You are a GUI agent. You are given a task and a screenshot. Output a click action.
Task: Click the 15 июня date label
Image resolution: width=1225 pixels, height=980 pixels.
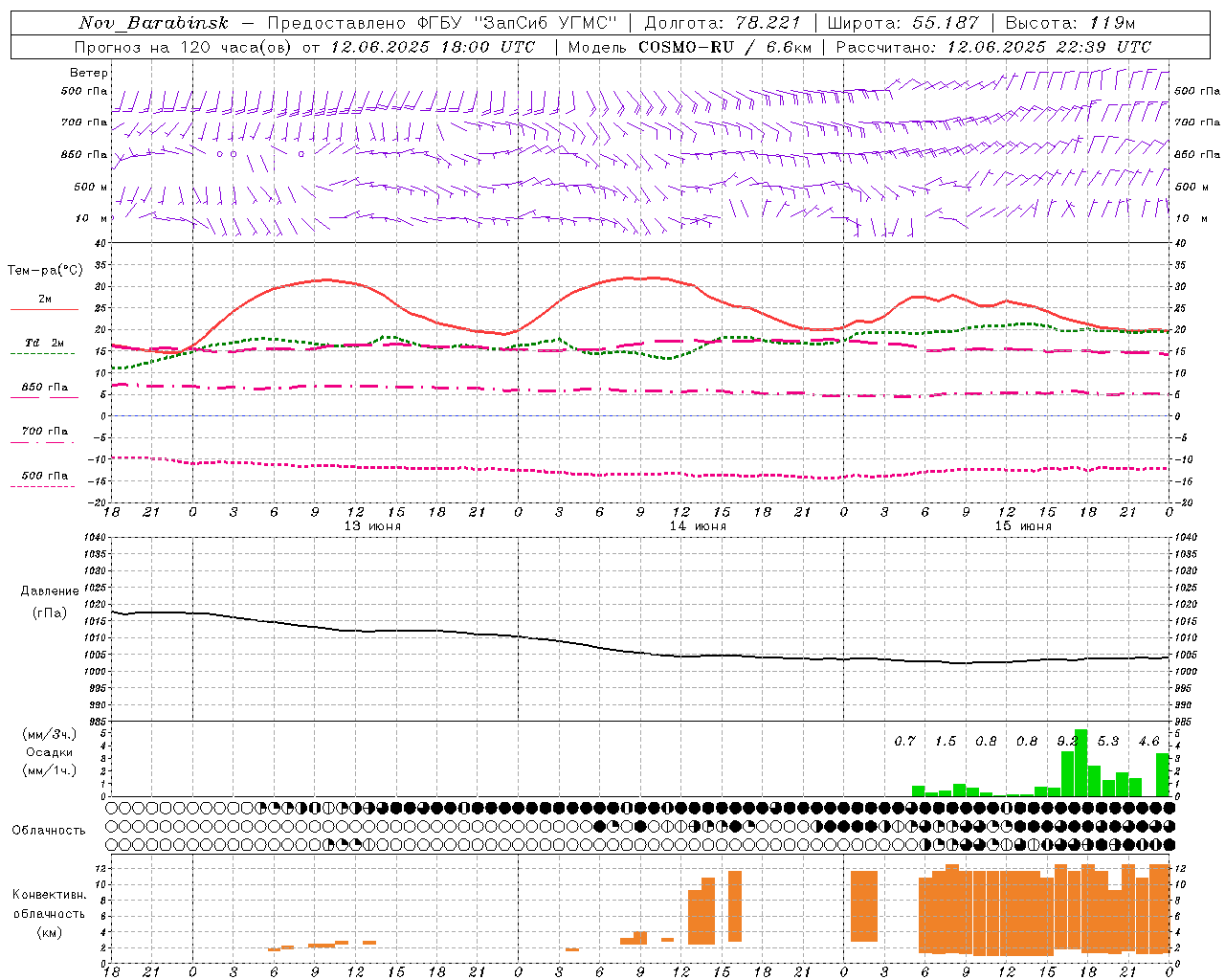(1023, 526)
